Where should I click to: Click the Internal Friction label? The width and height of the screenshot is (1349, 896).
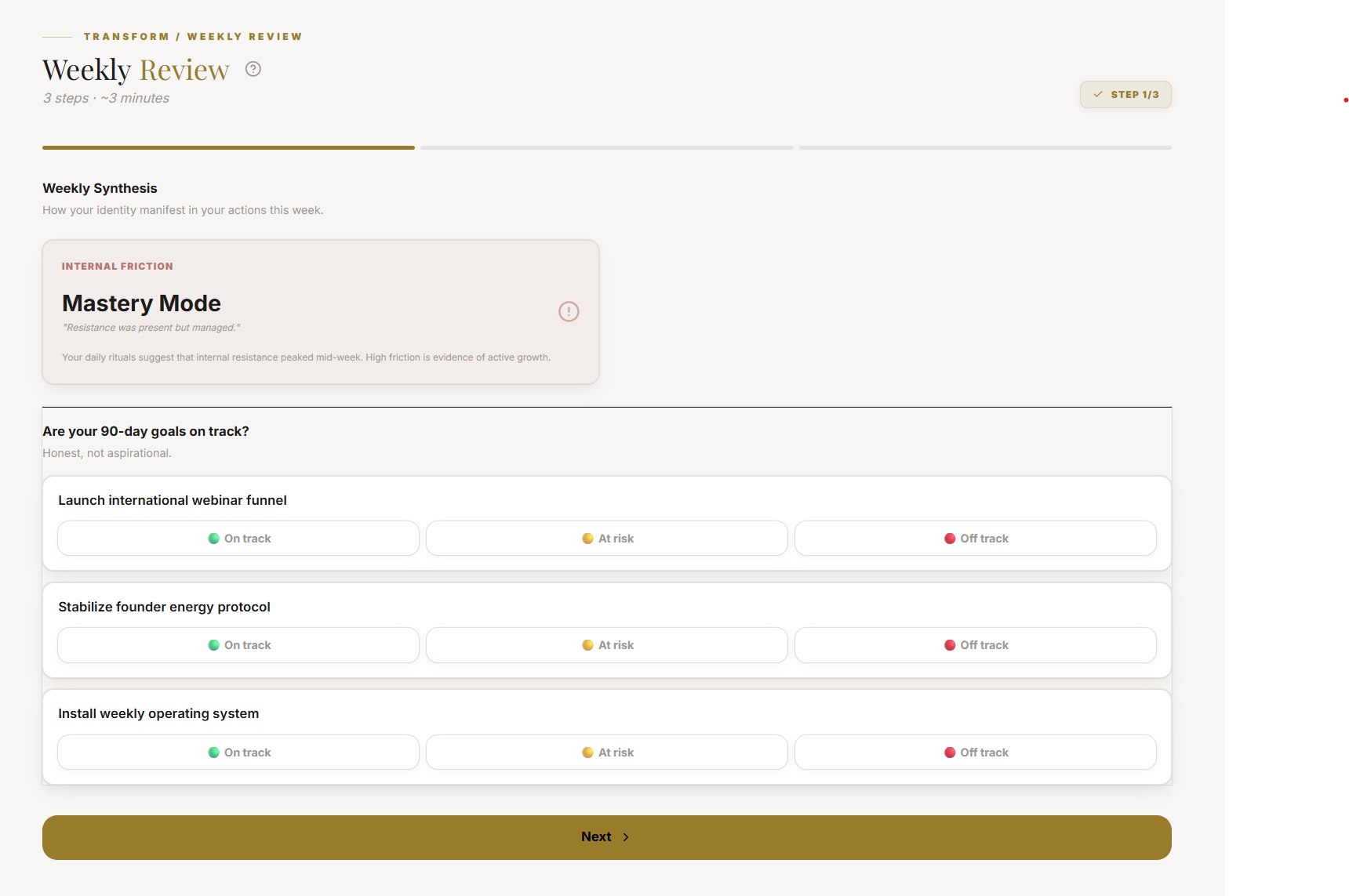(x=118, y=267)
